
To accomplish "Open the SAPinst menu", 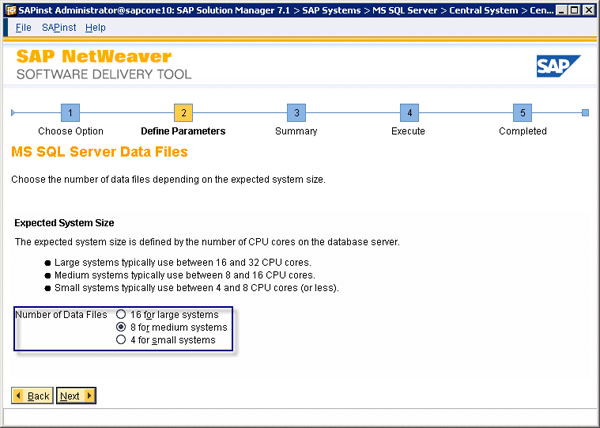I will (58, 27).
